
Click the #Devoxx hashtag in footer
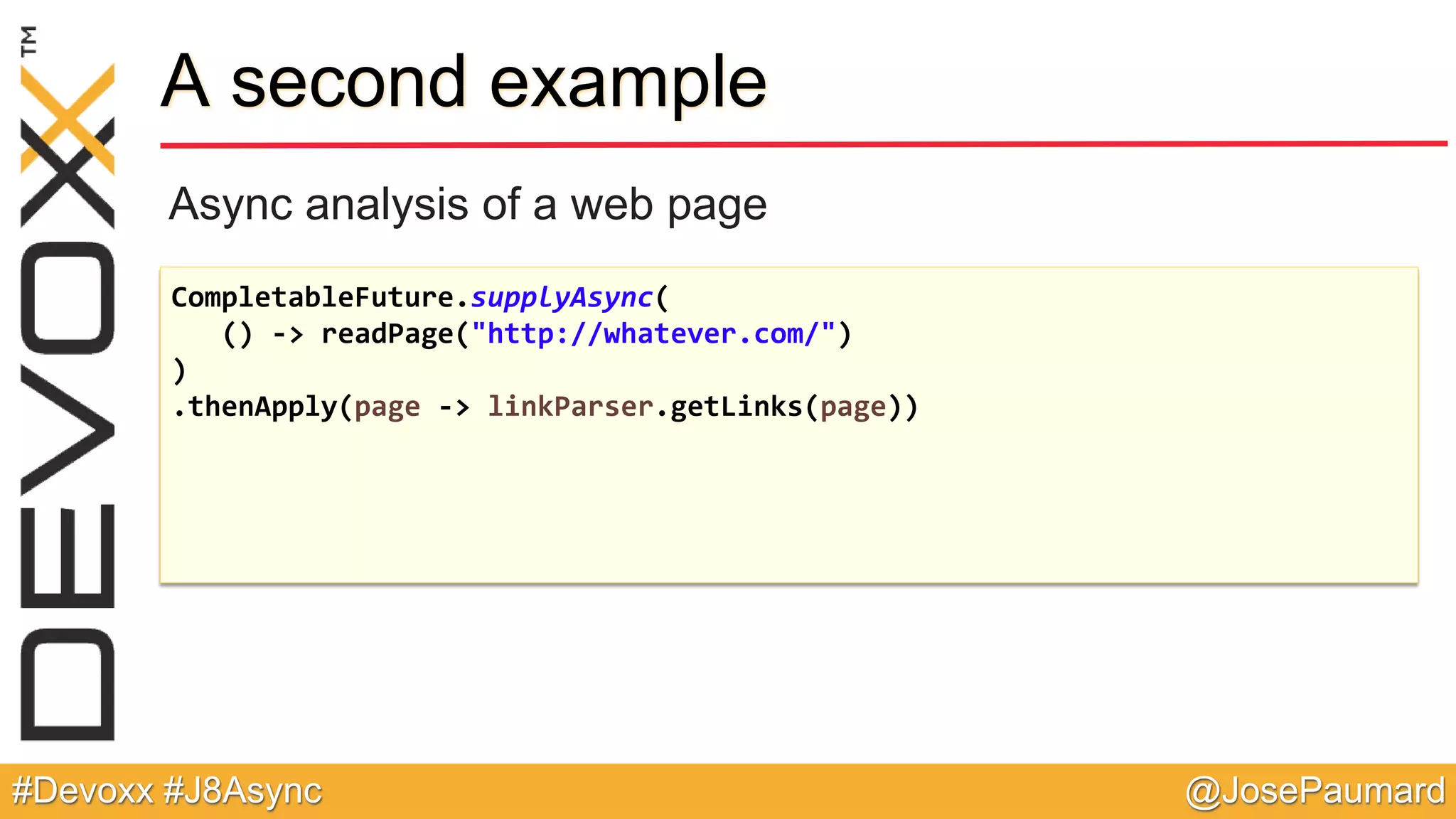[83, 791]
